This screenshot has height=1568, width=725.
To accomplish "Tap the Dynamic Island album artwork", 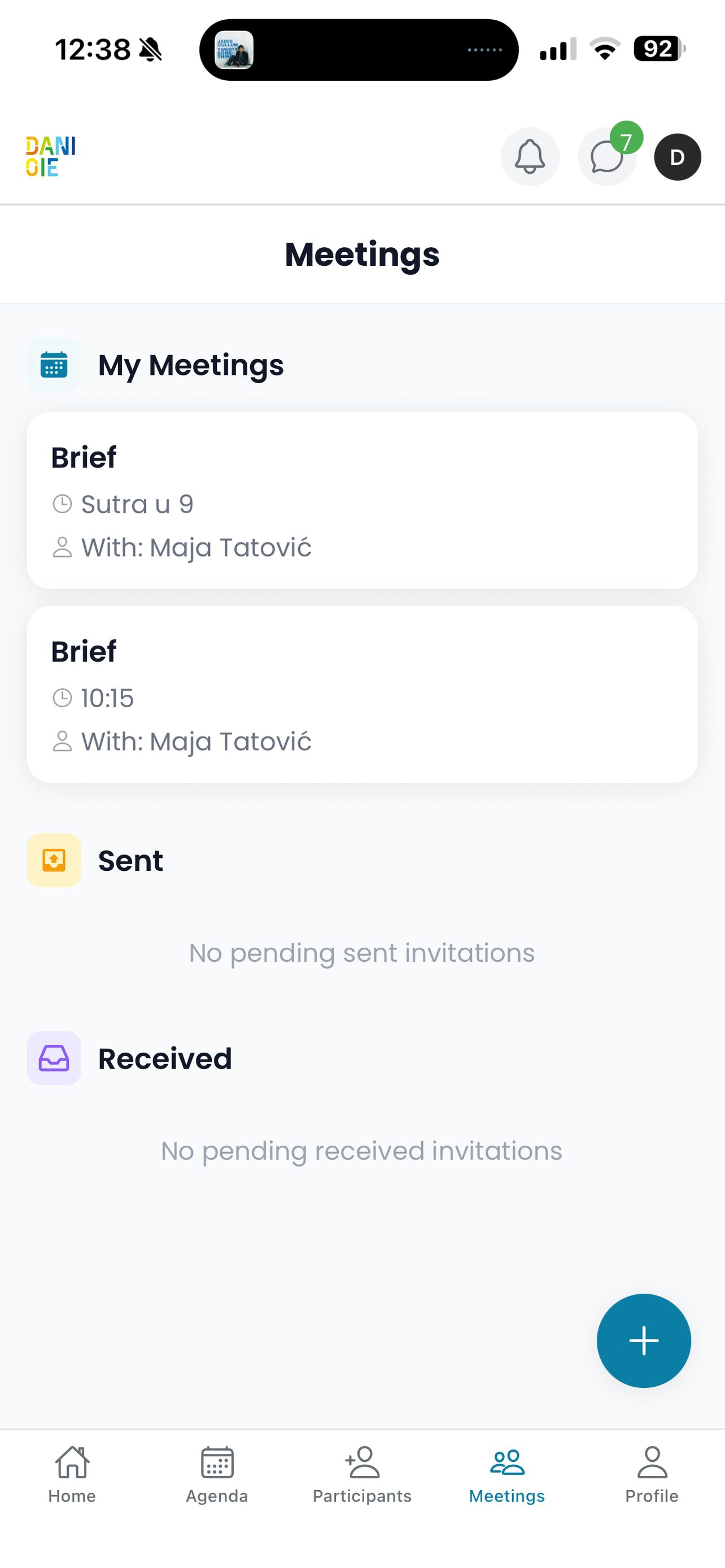I will click(234, 50).
